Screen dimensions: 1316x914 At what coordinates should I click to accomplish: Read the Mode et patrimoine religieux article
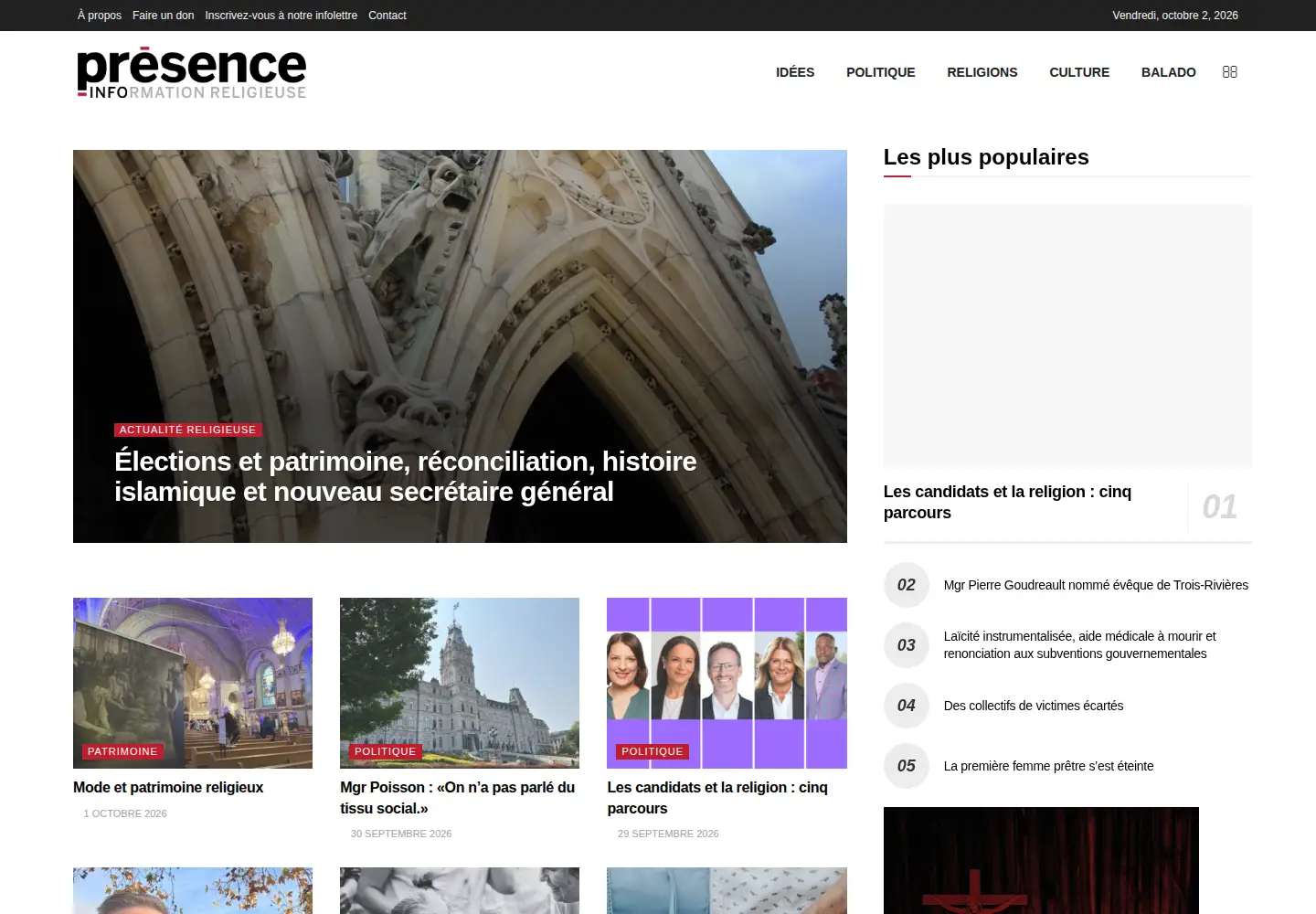168,787
